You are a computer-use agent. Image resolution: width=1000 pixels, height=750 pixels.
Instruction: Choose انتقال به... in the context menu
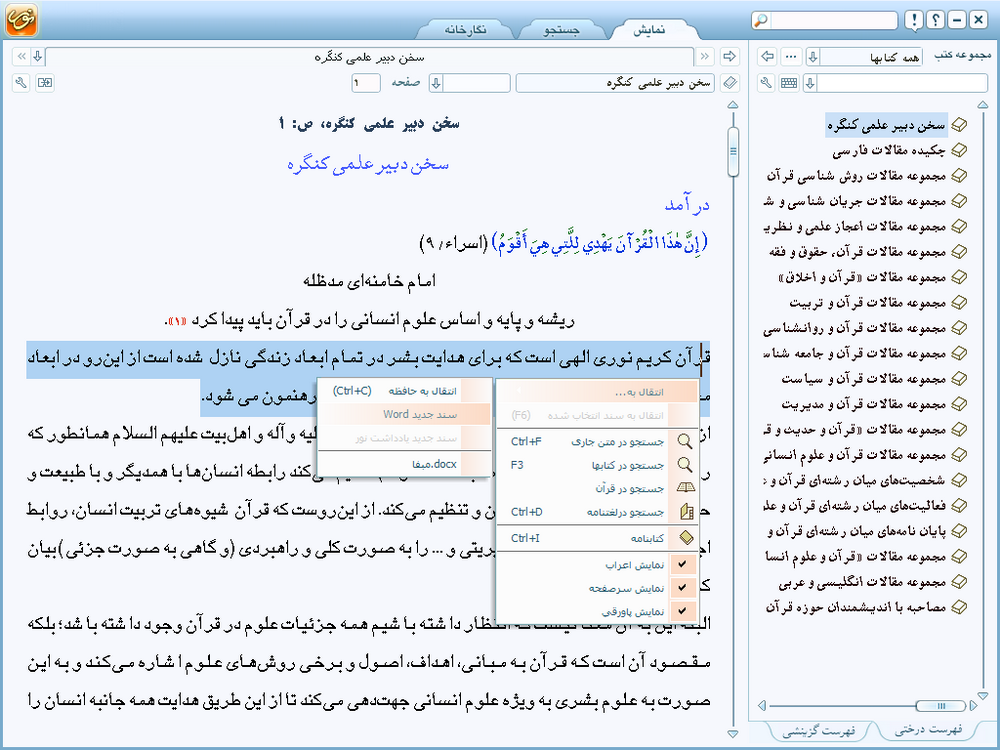tap(598, 392)
